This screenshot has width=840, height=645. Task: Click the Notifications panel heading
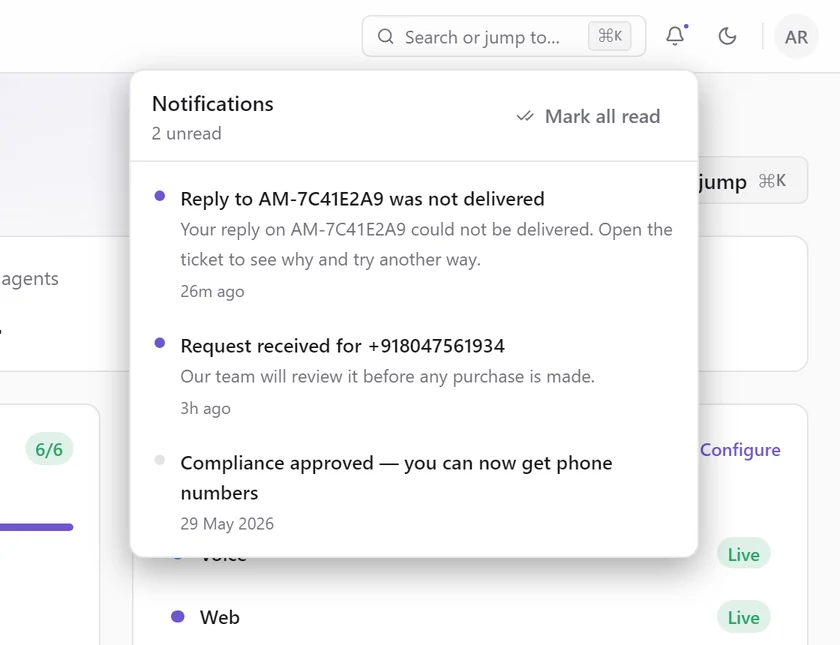click(x=213, y=104)
